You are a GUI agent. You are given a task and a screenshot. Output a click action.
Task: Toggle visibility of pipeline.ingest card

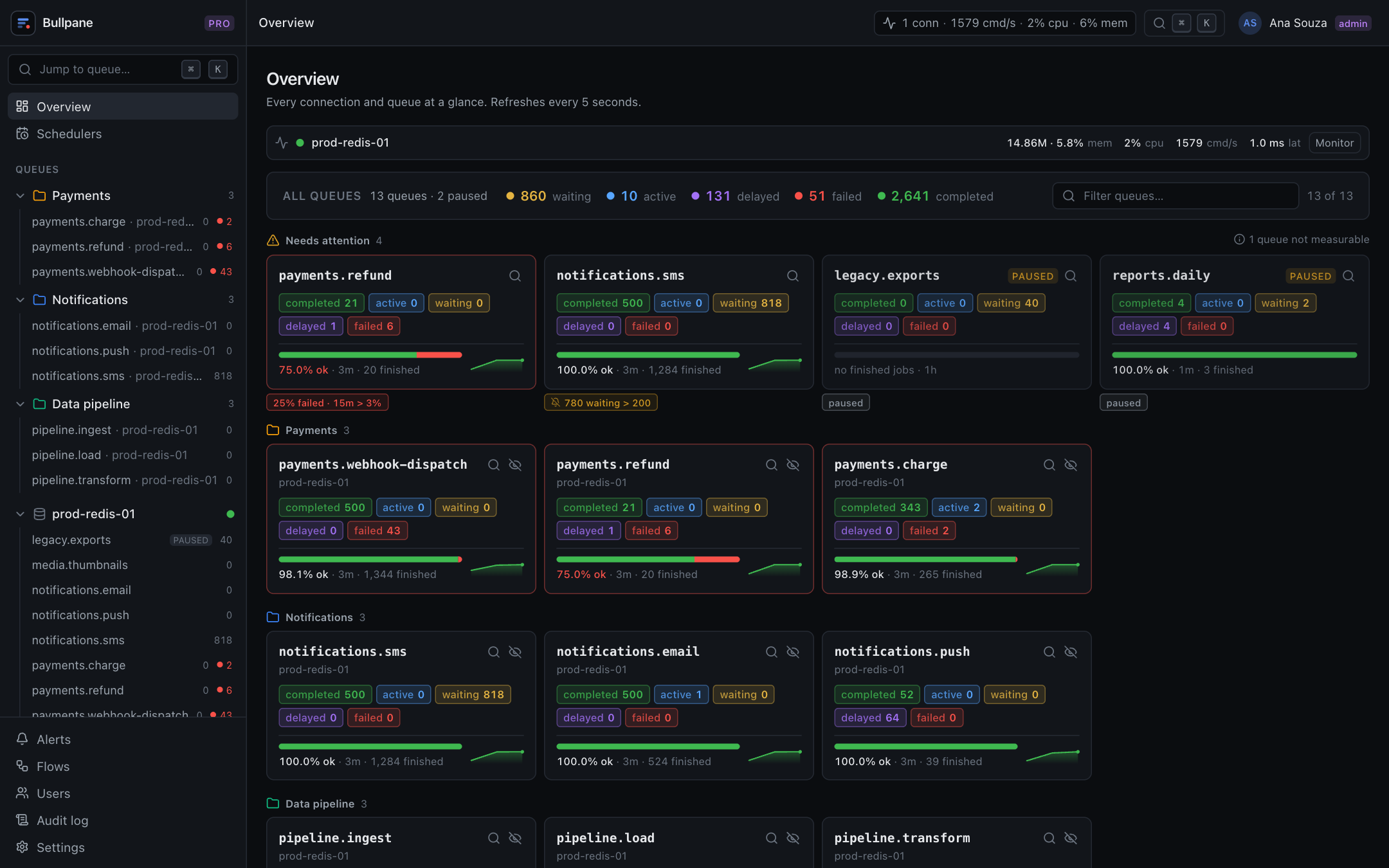(515, 838)
